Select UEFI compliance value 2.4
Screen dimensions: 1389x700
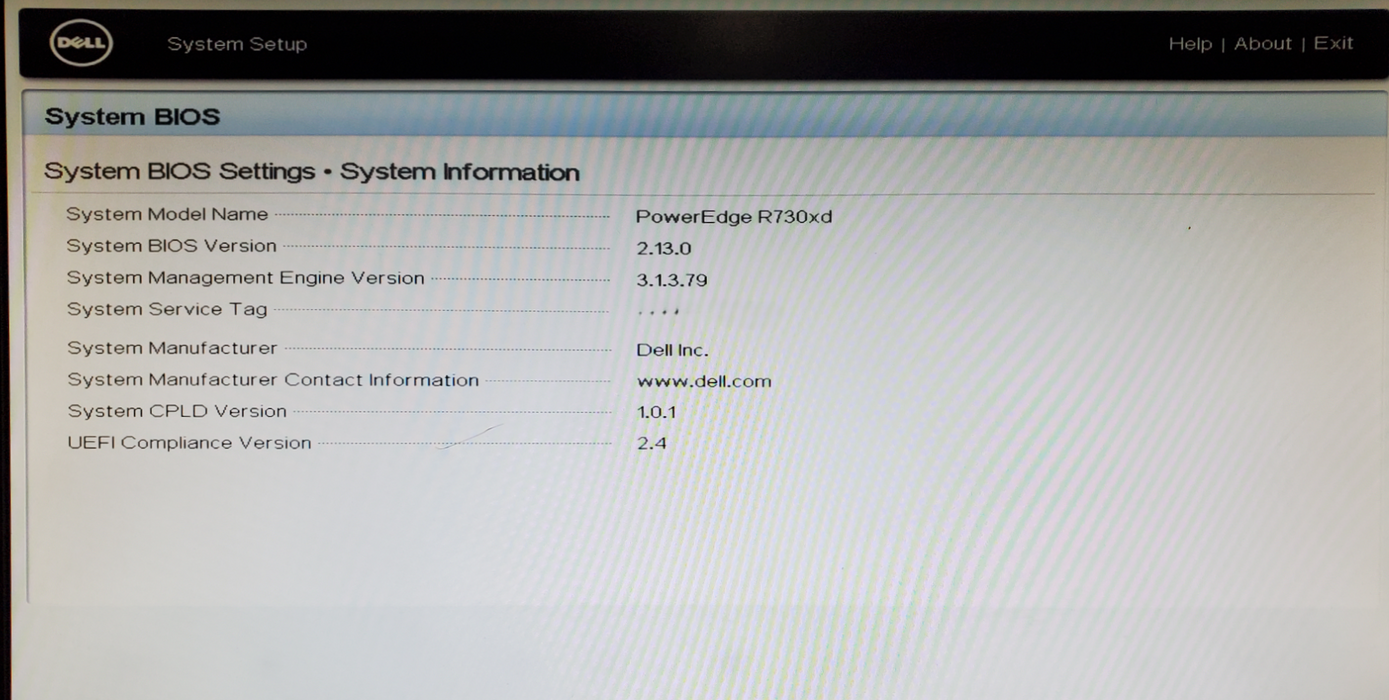[652, 443]
